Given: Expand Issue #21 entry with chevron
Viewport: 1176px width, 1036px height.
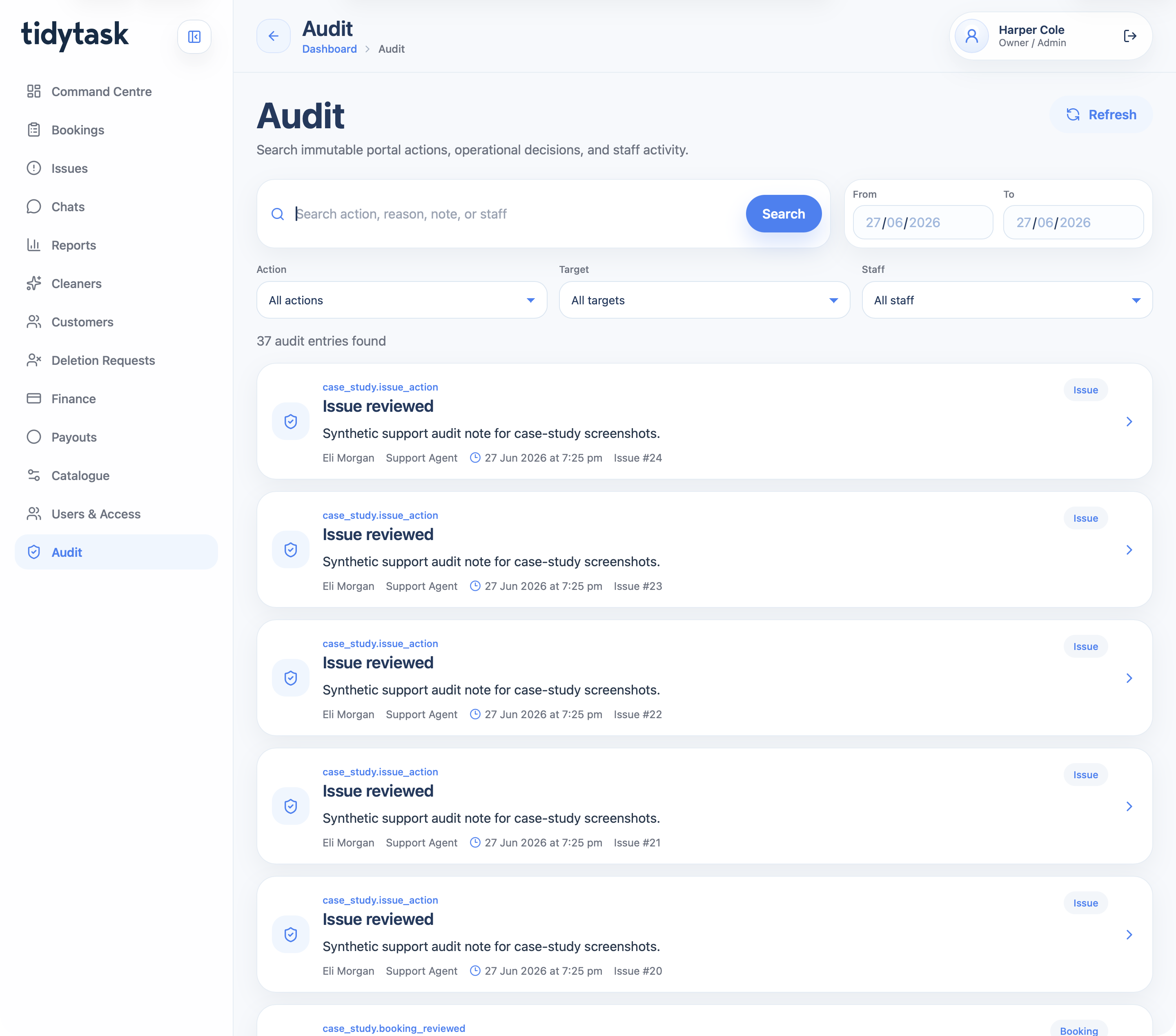Looking at the screenshot, I should pyautogui.click(x=1129, y=806).
